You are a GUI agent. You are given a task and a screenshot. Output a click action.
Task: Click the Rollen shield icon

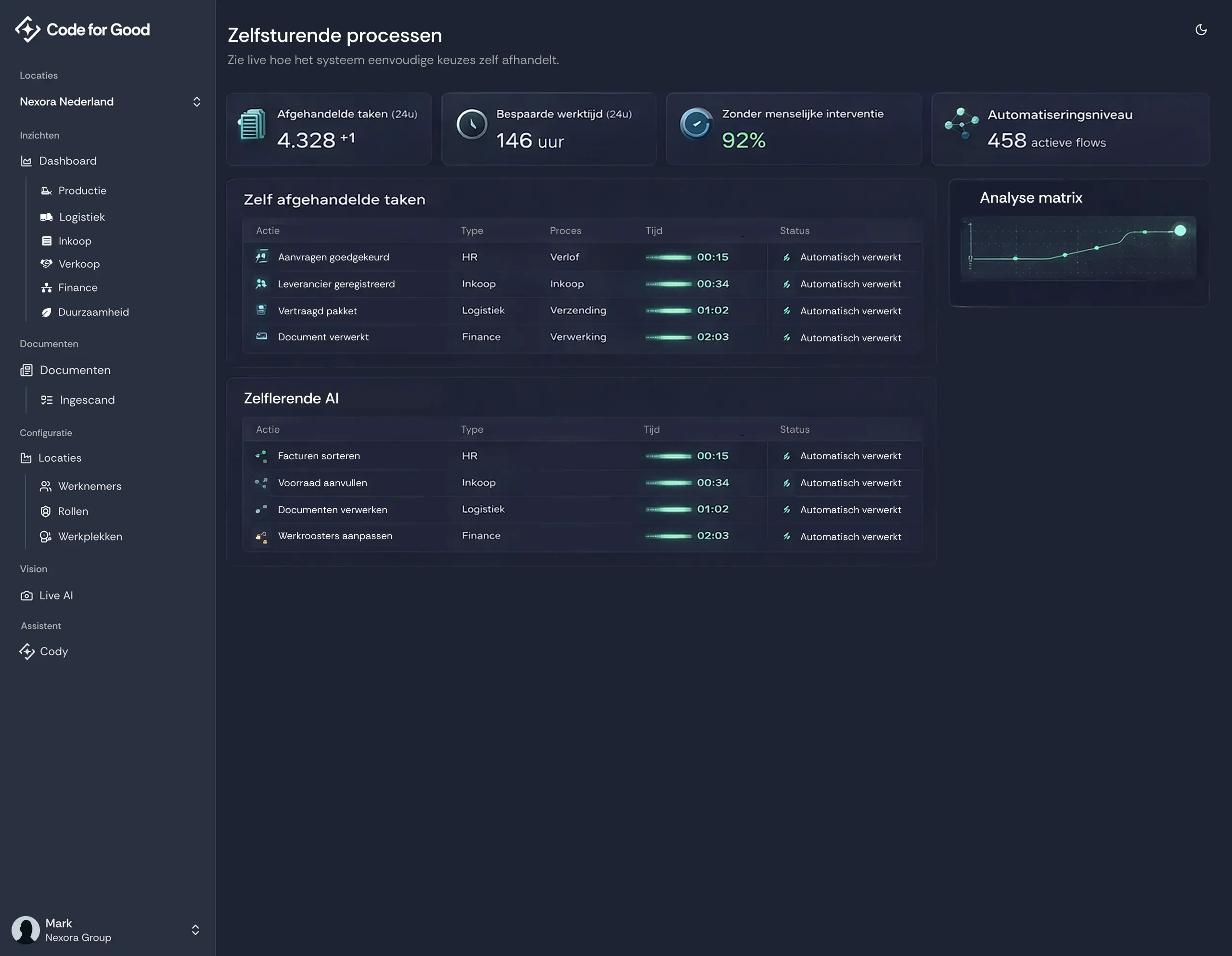46,511
